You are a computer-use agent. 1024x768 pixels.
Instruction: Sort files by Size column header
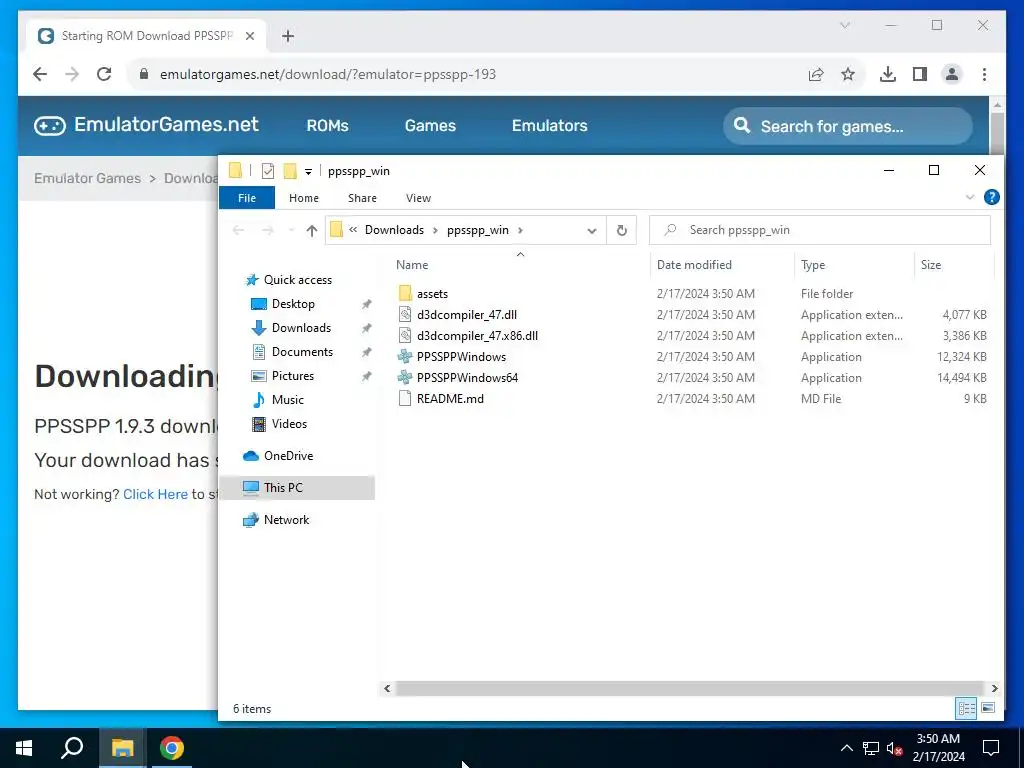click(x=931, y=264)
